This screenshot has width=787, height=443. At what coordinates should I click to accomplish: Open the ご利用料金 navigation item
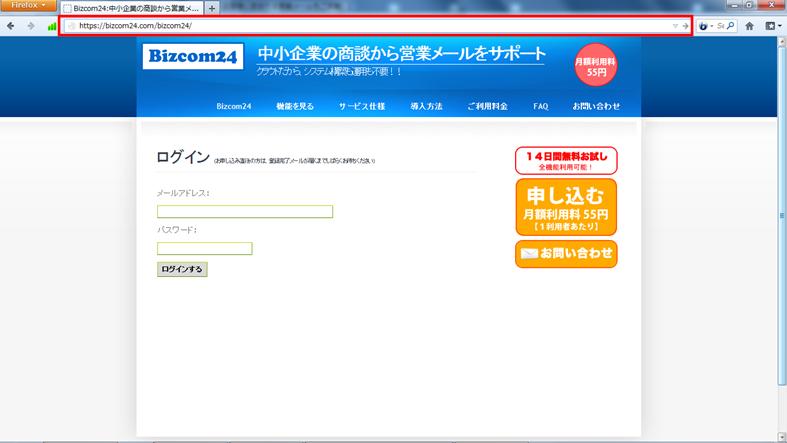click(487, 106)
